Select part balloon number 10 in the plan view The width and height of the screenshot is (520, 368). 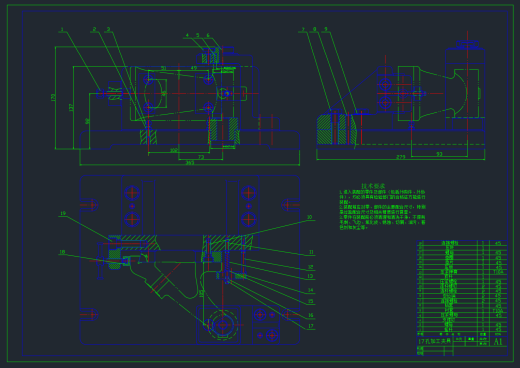(x=309, y=217)
